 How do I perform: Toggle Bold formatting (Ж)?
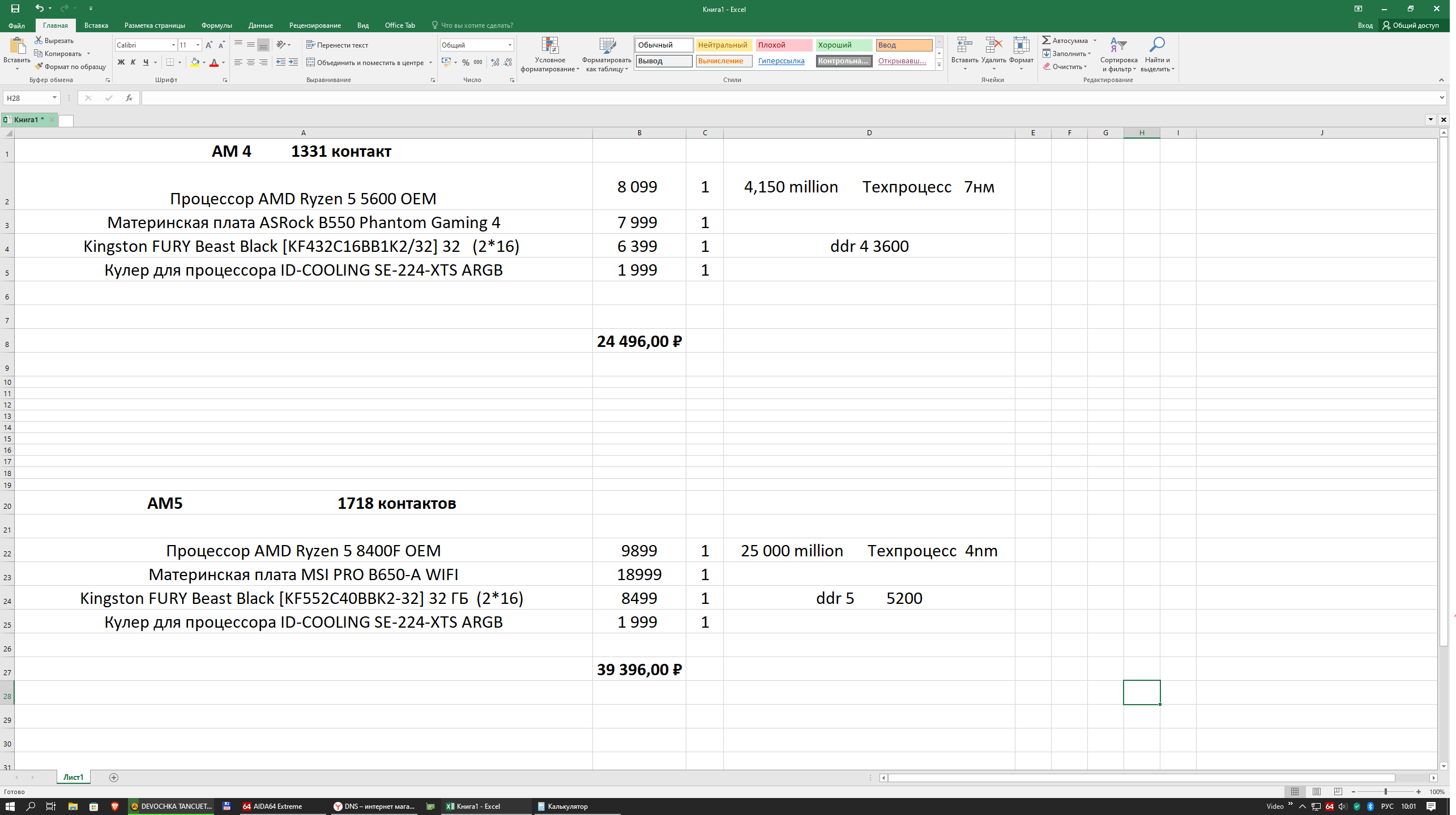tap(121, 63)
